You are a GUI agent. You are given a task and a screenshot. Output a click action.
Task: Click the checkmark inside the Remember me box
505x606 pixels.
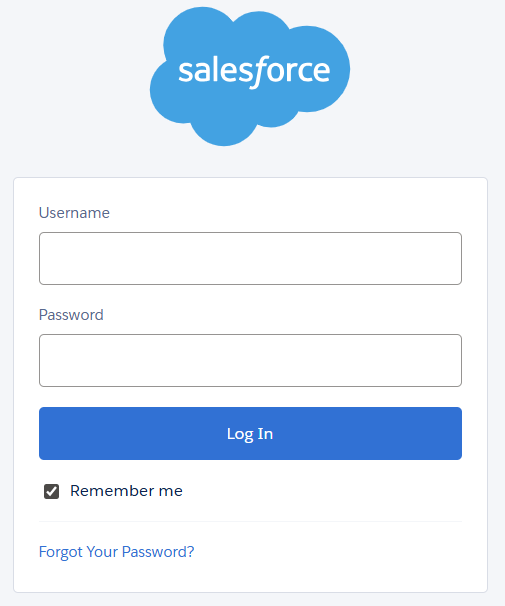pos(51,492)
